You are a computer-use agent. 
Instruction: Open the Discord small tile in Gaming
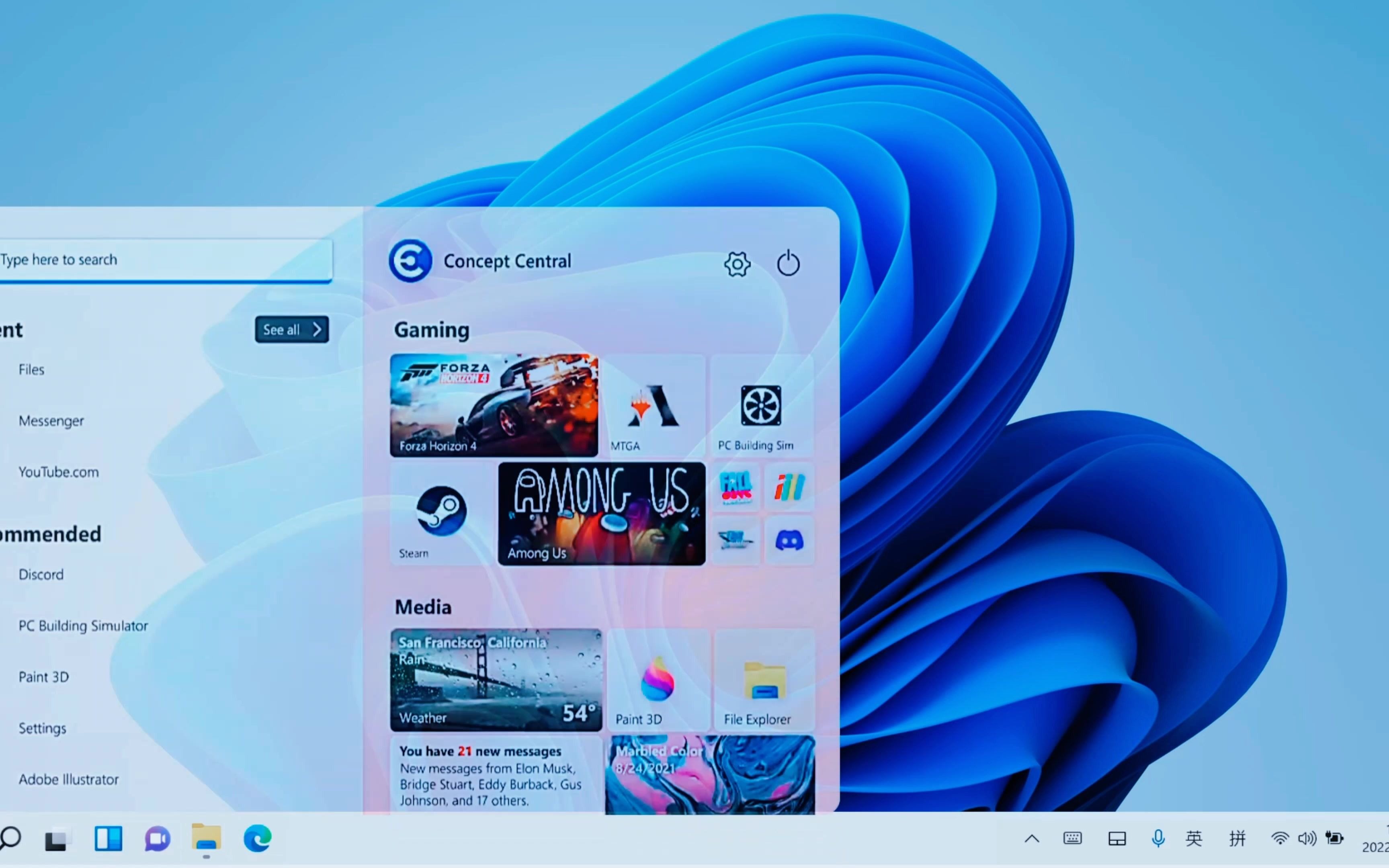[x=789, y=540]
